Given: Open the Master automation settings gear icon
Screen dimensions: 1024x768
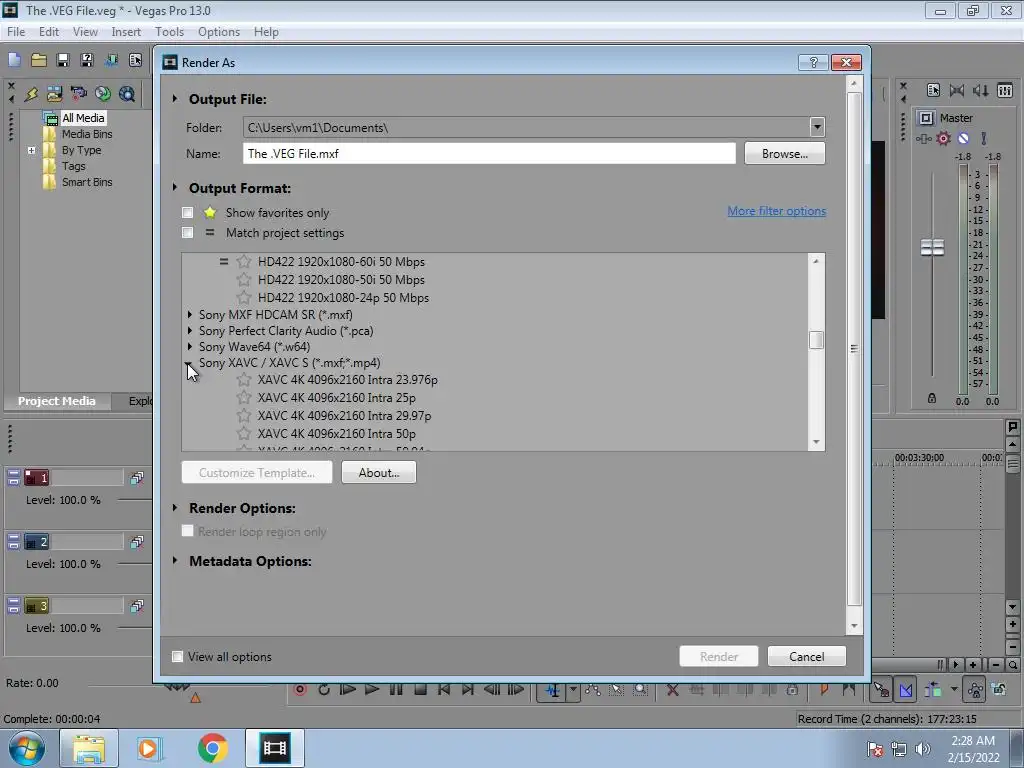Looking at the screenshot, I should click(x=944, y=138).
